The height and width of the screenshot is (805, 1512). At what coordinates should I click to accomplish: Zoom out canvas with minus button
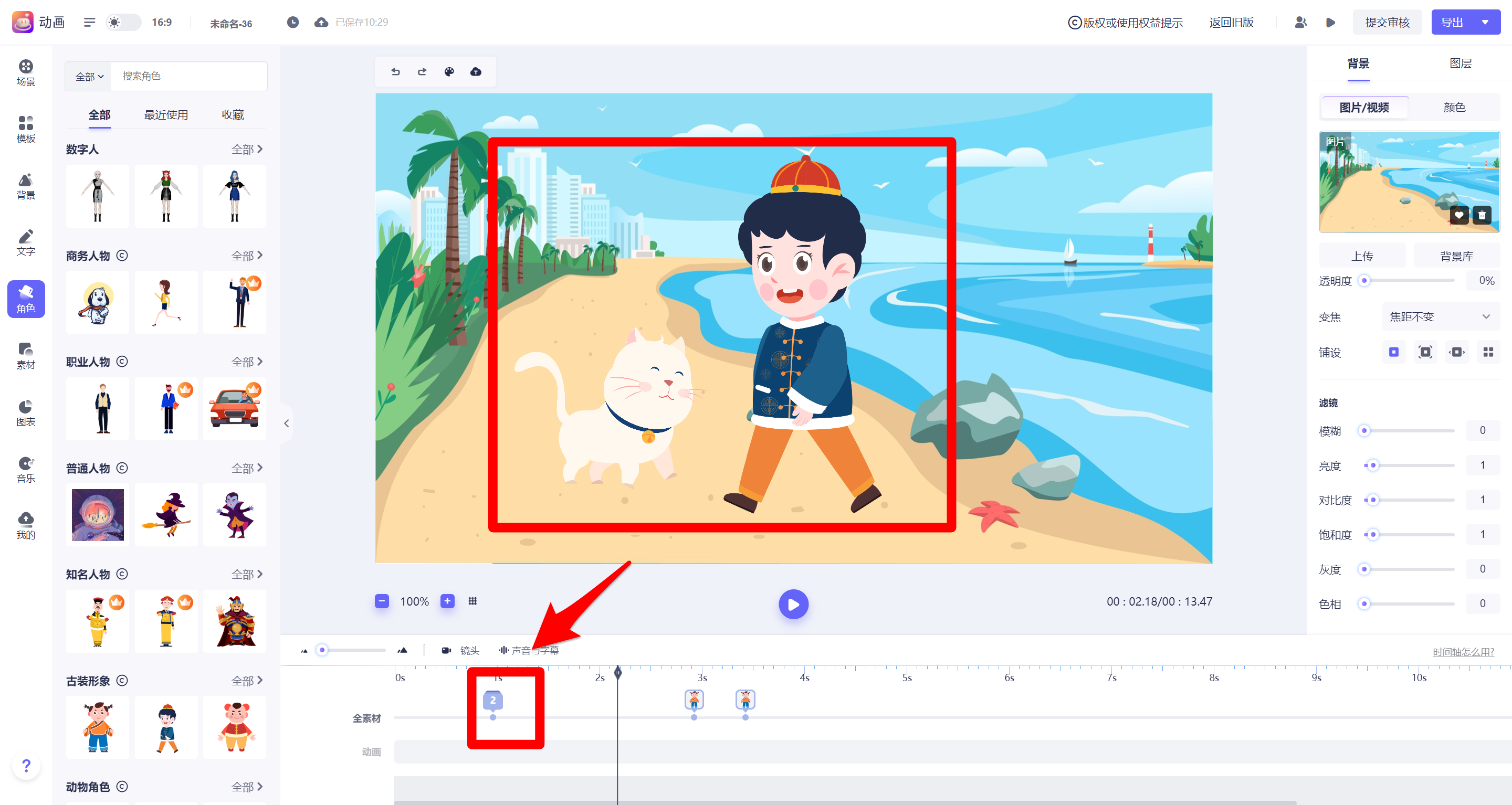pyautogui.click(x=382, y=601)
